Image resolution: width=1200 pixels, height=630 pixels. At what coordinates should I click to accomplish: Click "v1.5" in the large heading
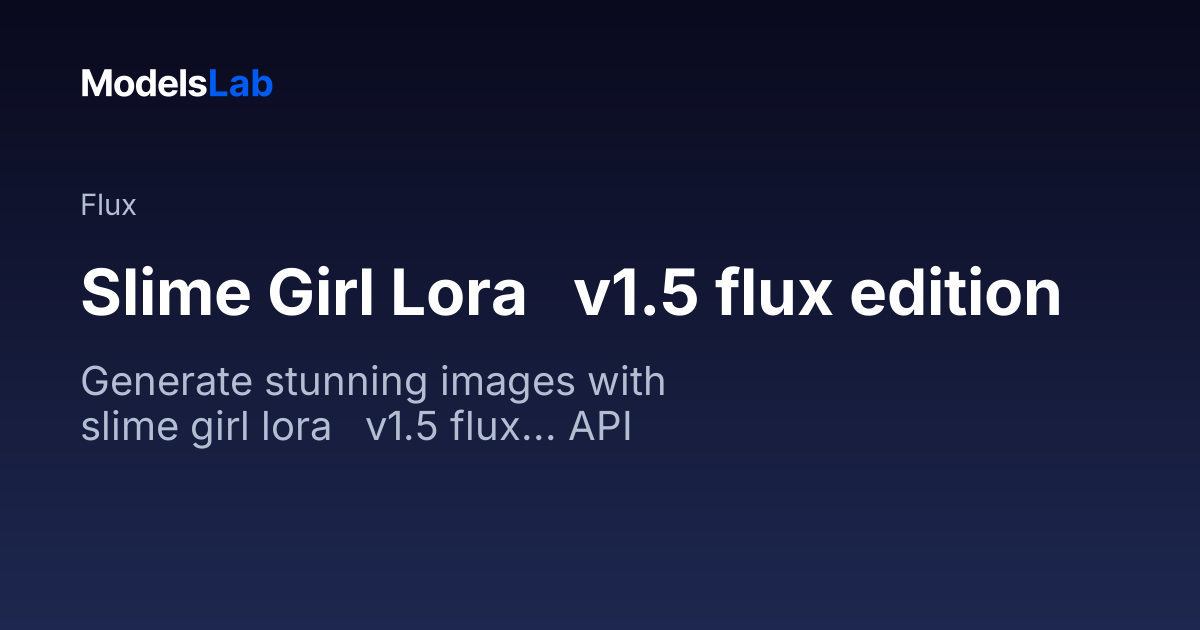(x=634, y=294)
